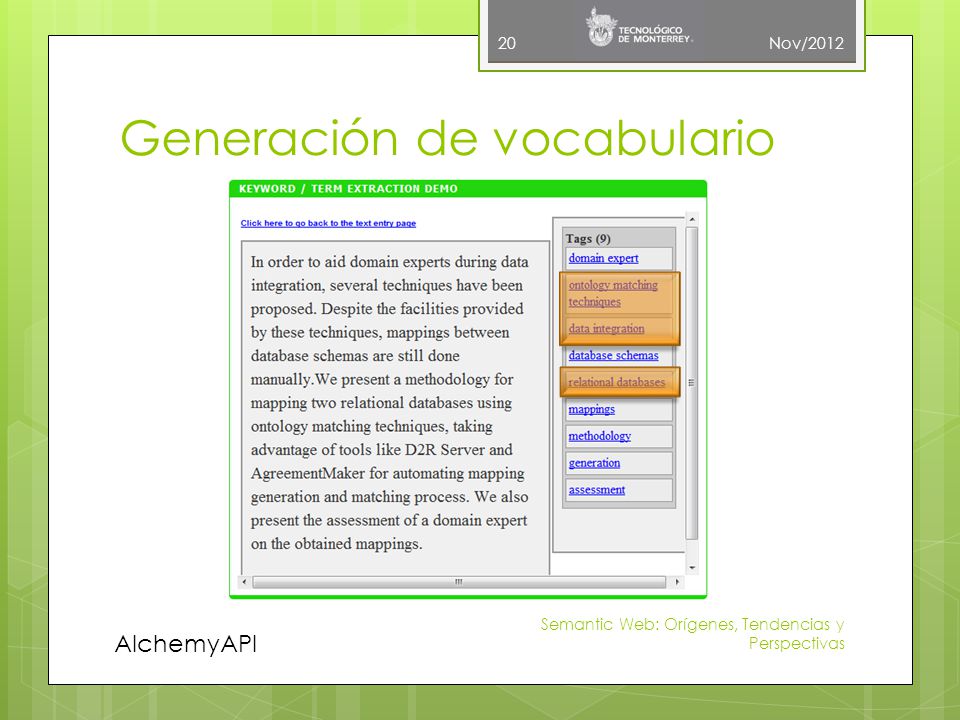The image size is (960, 720).
Task: Select the 'relational databases' tag link
Action: [617, 382]
